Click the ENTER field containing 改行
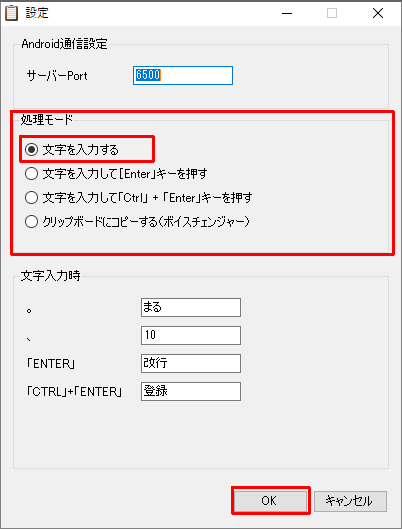The image size is (402, 529). click(x=191, y=363)
